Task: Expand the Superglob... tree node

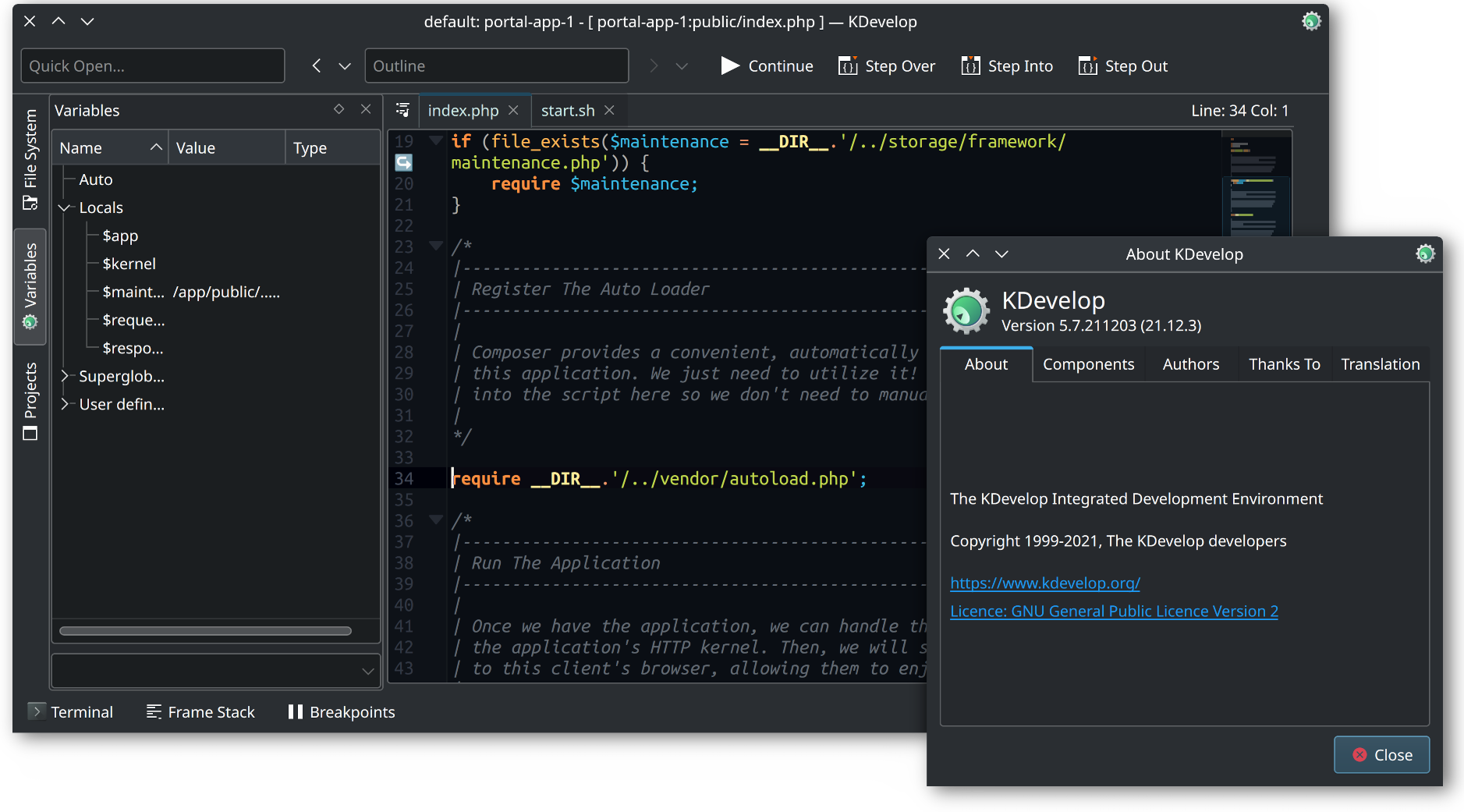Action: click(65, 376)
